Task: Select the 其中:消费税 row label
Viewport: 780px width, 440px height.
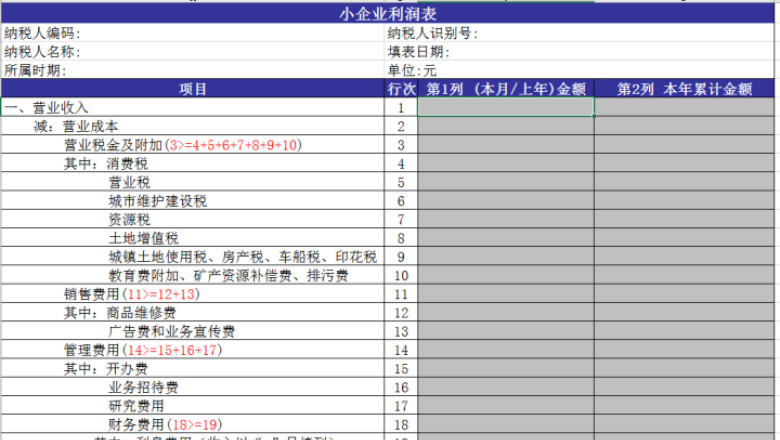Action: click(193, 164)
